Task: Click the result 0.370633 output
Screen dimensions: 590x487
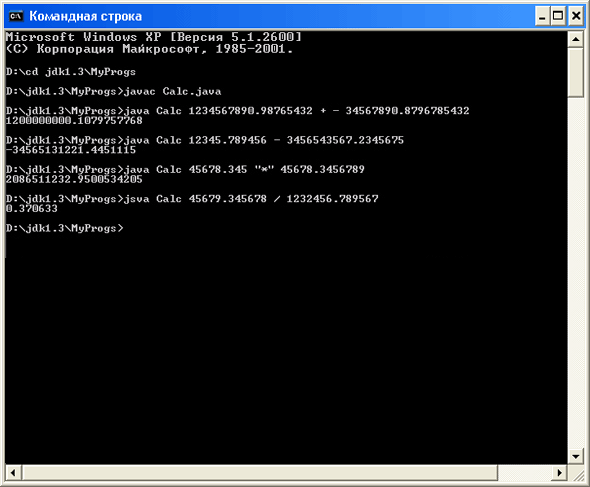Action: coord(32,208)
